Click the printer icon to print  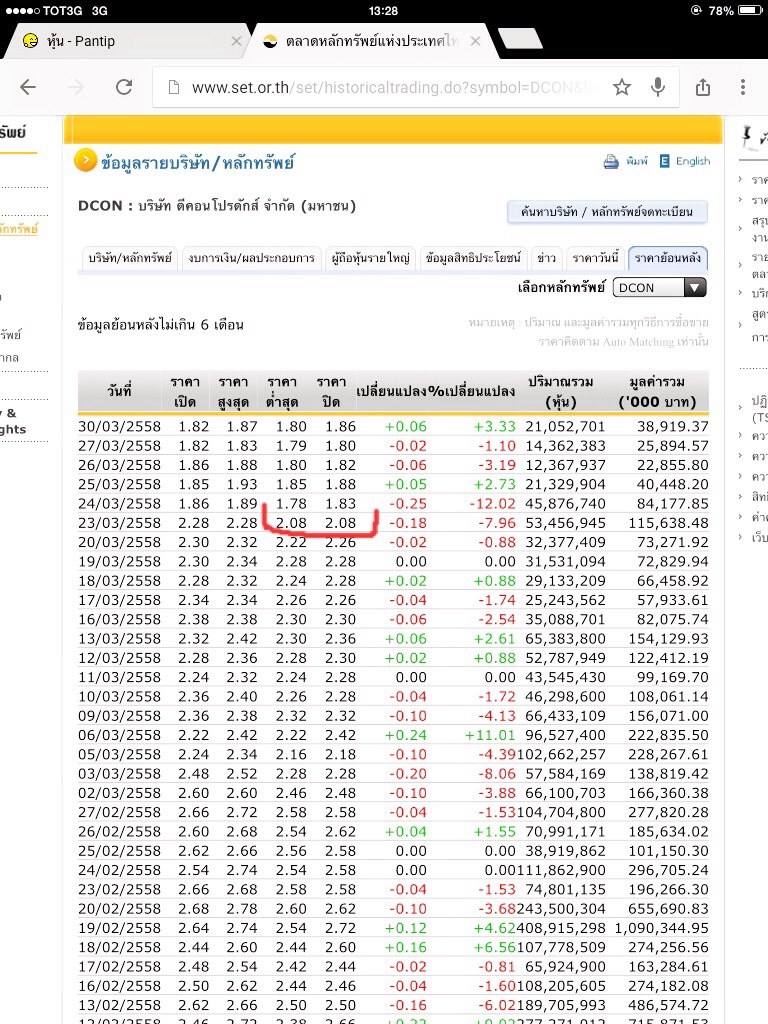tap(611, 161)
